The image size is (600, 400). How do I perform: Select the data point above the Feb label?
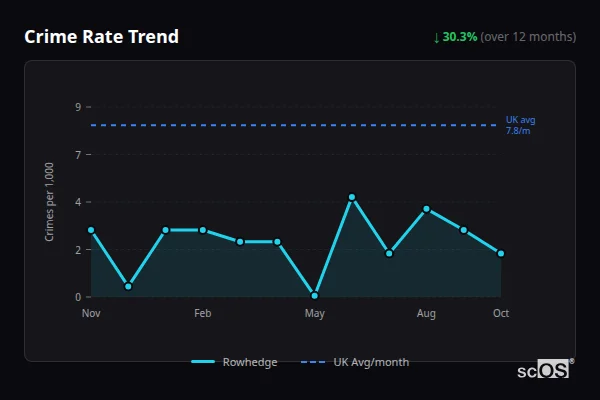click(x=203, y=230)
